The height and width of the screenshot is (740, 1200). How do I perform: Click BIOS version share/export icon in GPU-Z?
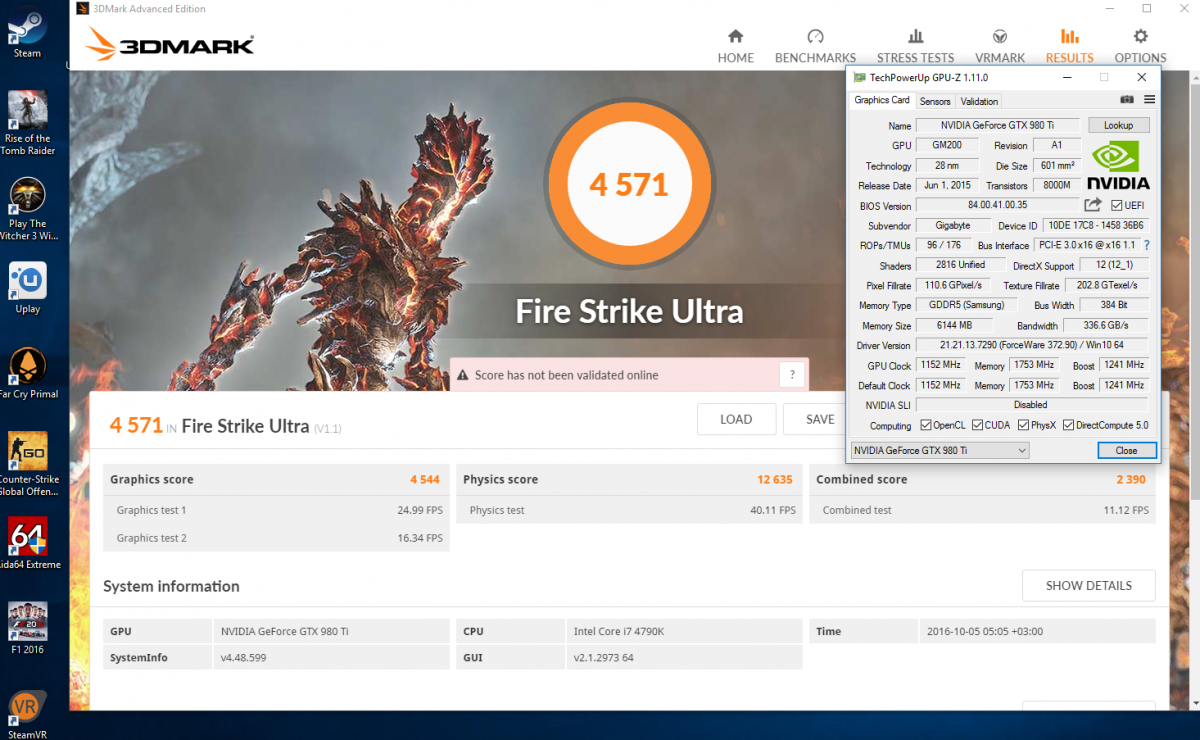[x=1093, y=205]
